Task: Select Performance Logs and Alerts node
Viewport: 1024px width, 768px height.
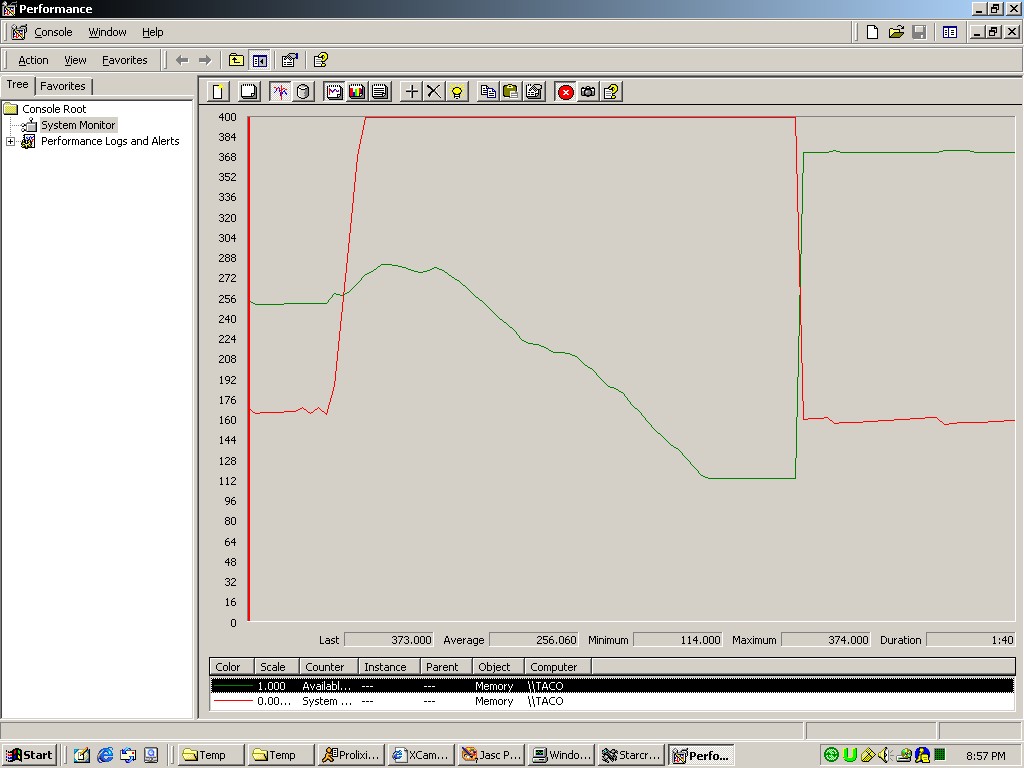Action: pyautogui.click(x=110, y=141)
